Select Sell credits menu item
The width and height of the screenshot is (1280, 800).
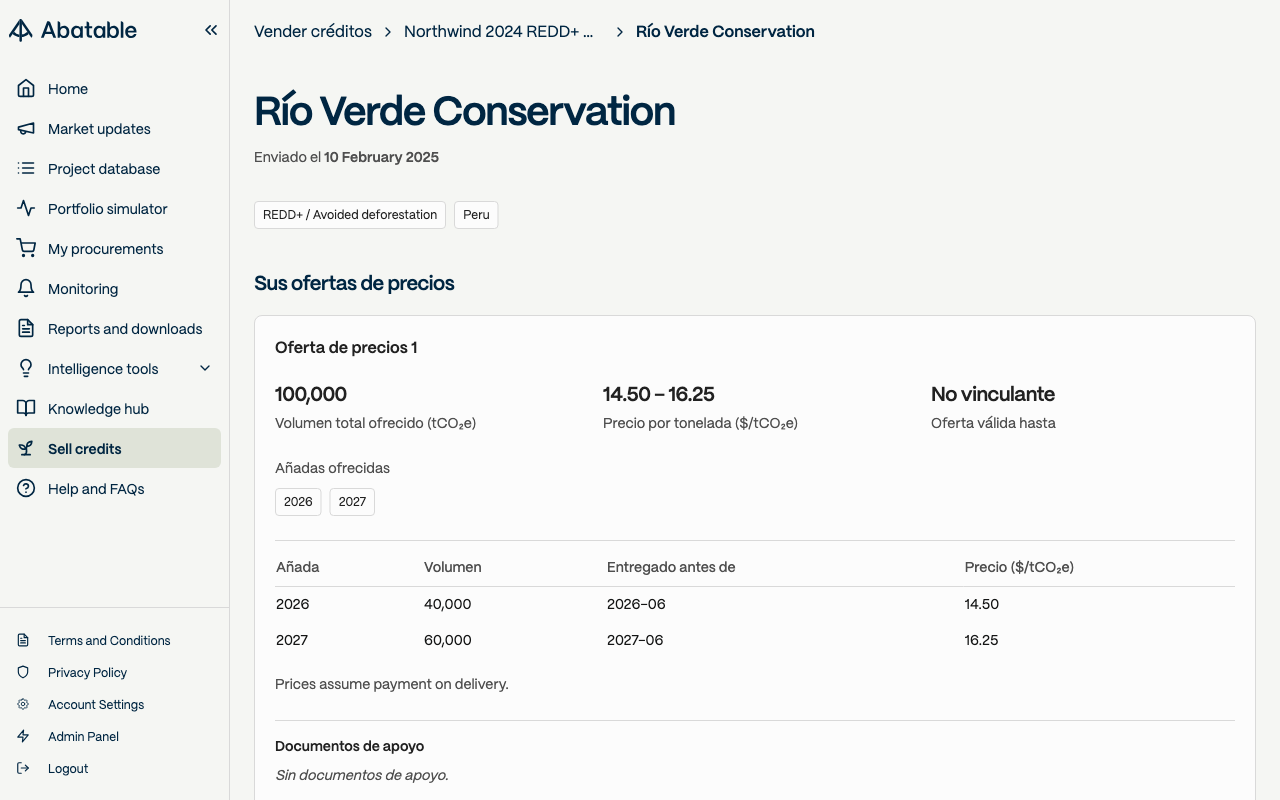pos(114,449)
